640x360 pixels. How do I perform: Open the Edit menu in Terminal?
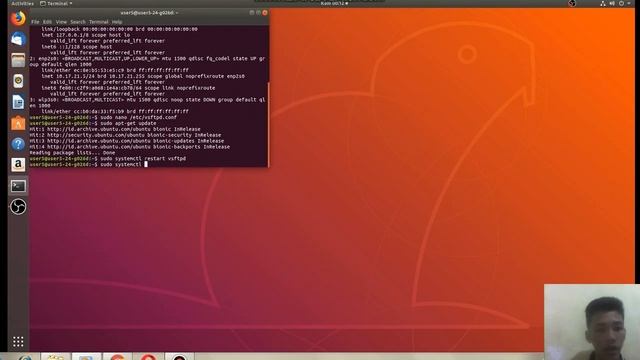[x=48, y=22]
